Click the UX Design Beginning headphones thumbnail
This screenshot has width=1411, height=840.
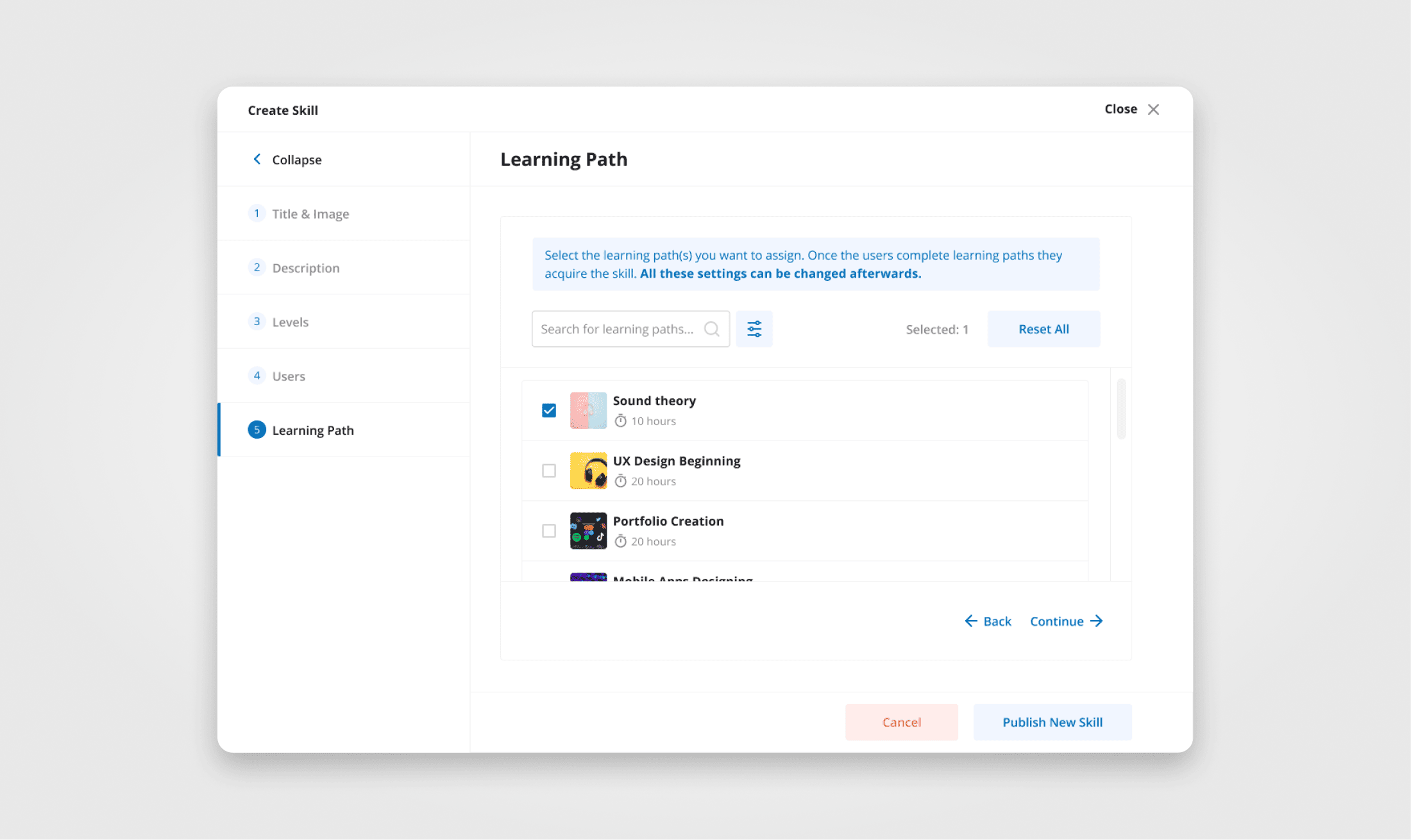tap(588, 471)
